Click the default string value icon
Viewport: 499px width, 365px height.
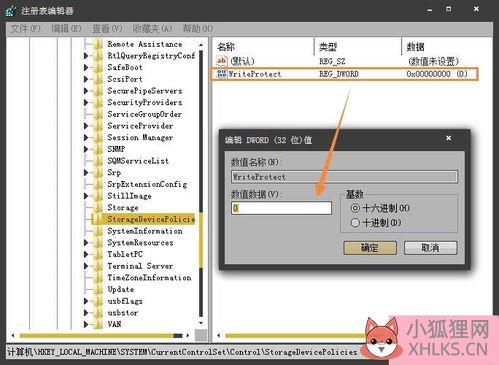pos(221,60)
